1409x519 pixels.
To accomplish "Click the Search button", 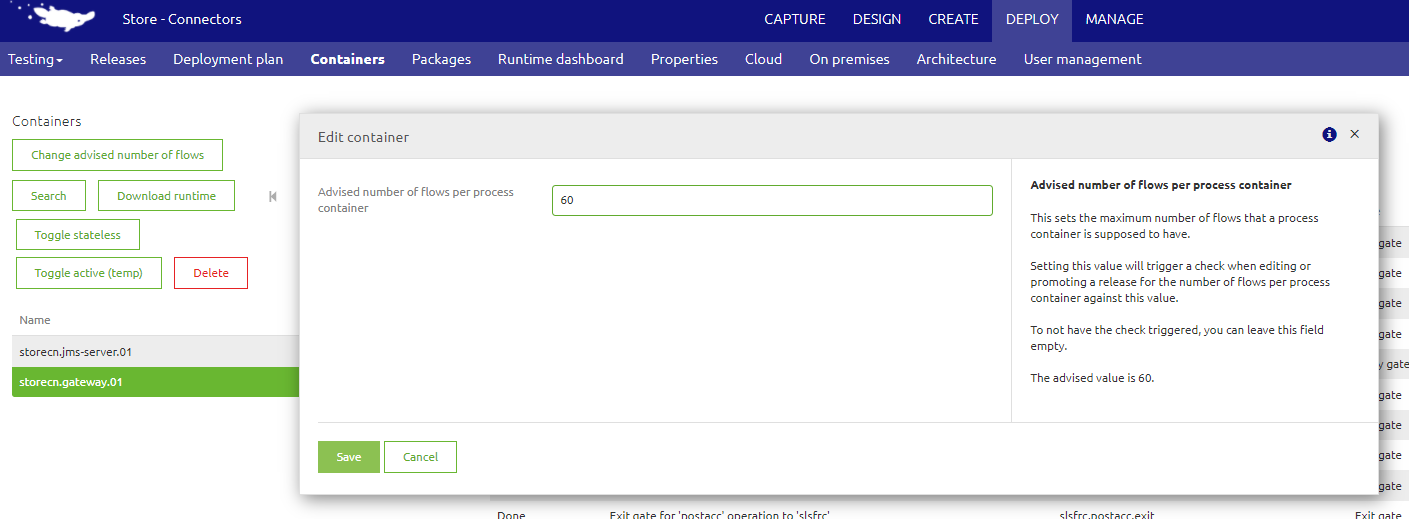I will click(49, 196).
